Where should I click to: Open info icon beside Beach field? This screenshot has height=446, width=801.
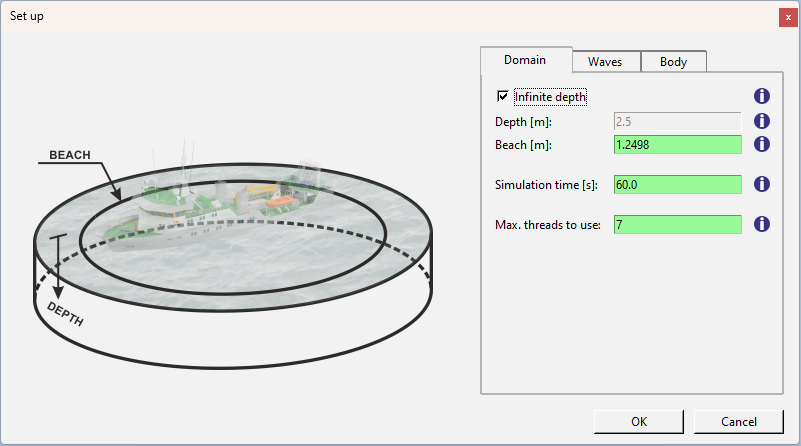click(762, 144)
